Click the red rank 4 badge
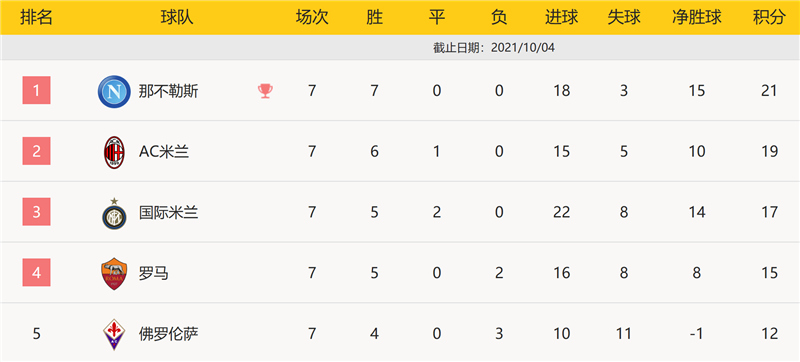The height and width of the screenshot is (362, 800). pyautogui.click(x=36, y=273)
